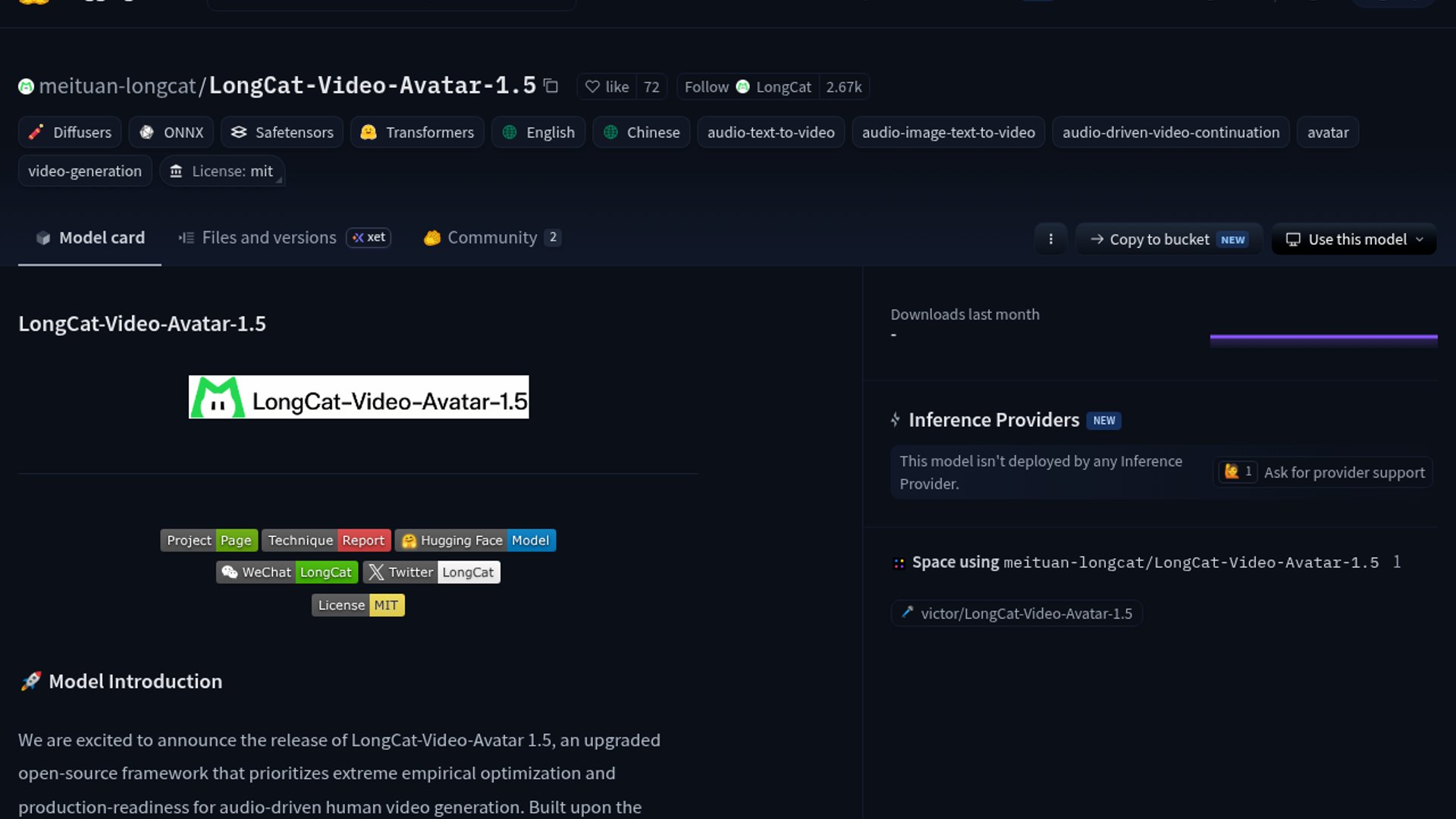The width and height of the screenshot is (1456, 819).
Task: Click the Community count badge 2
Action: (x=553, y=237)
